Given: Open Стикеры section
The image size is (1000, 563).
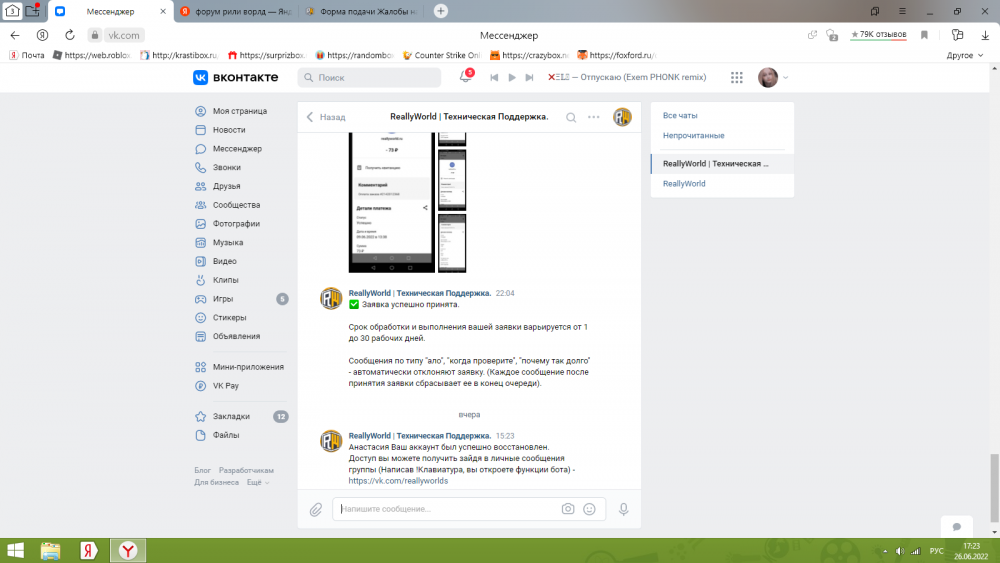Looking at the screenshot, I should tap(229, 318).
